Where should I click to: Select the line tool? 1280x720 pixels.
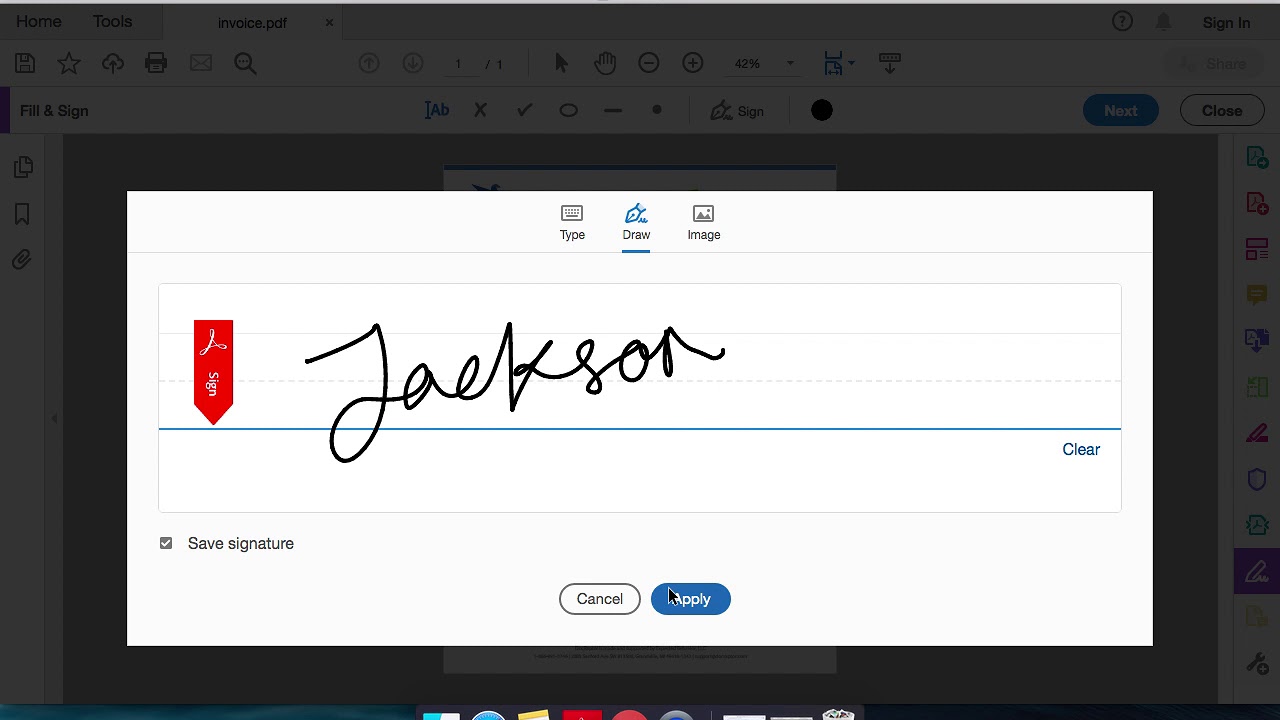click(x=613, y=110)
